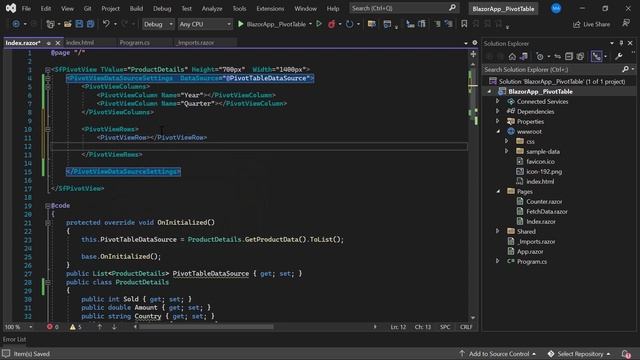Collapse the wwwroot folder
This screenshot has width=640, height=360.
[498, 131]
